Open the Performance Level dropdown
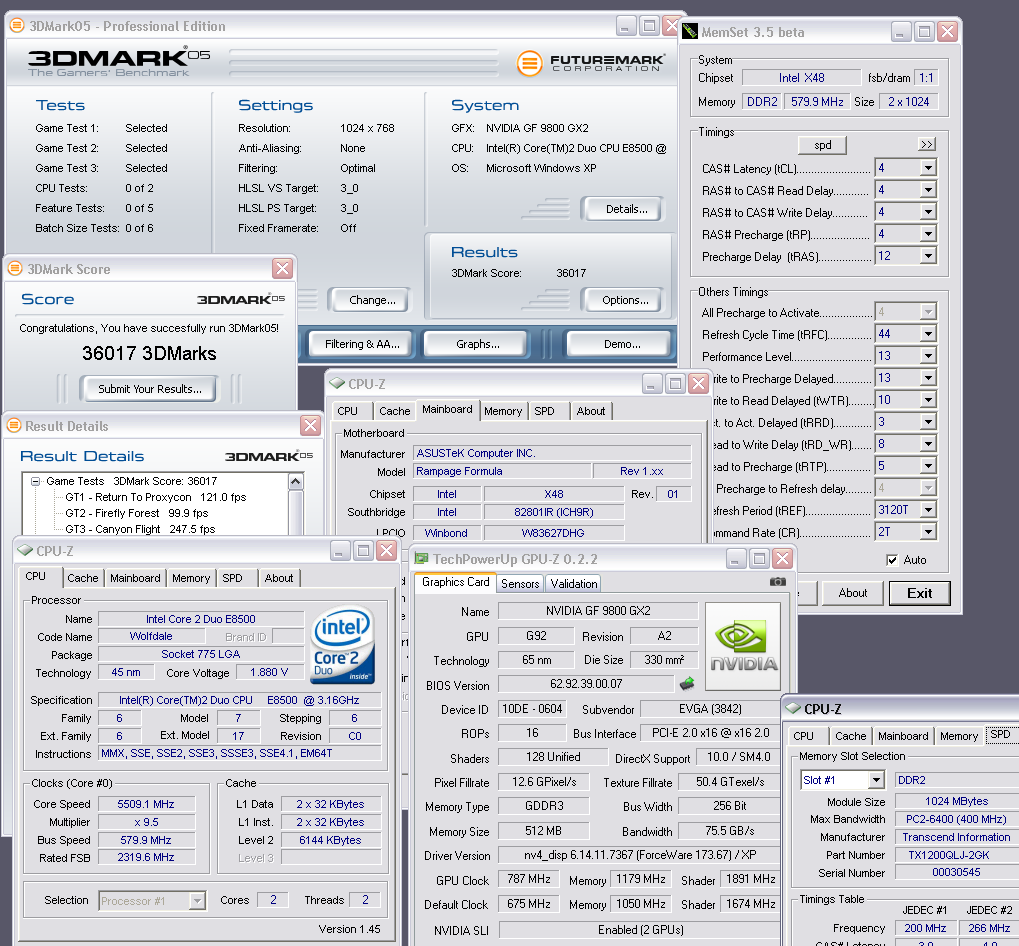 tap(927, 355)
